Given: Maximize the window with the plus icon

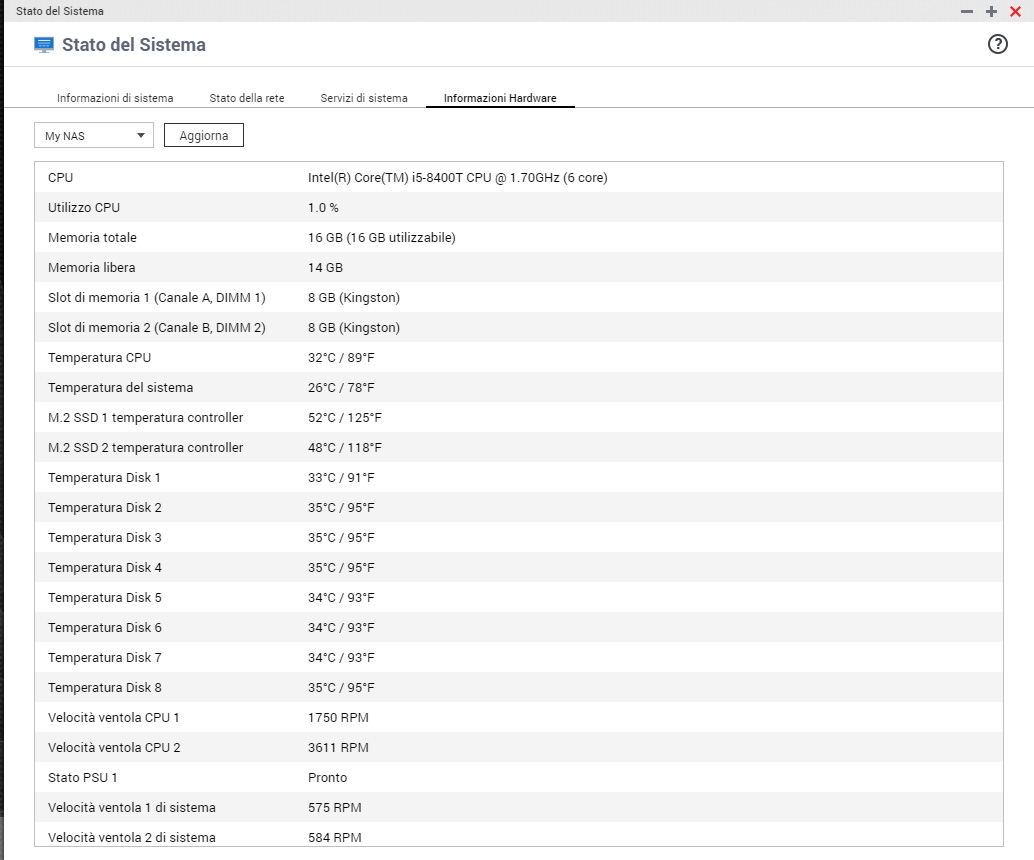Looking at the screenshot, I should 991,11.
